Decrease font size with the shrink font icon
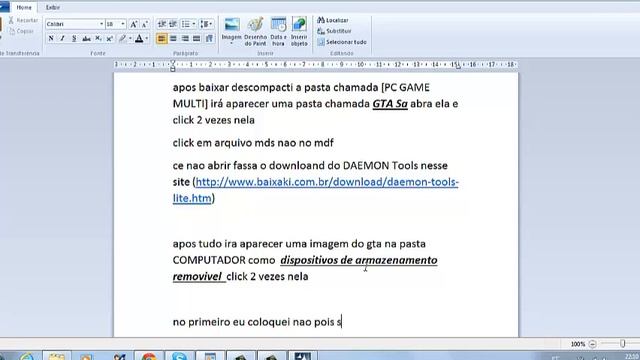The image size is (640, 360). [x=144, y=24]
